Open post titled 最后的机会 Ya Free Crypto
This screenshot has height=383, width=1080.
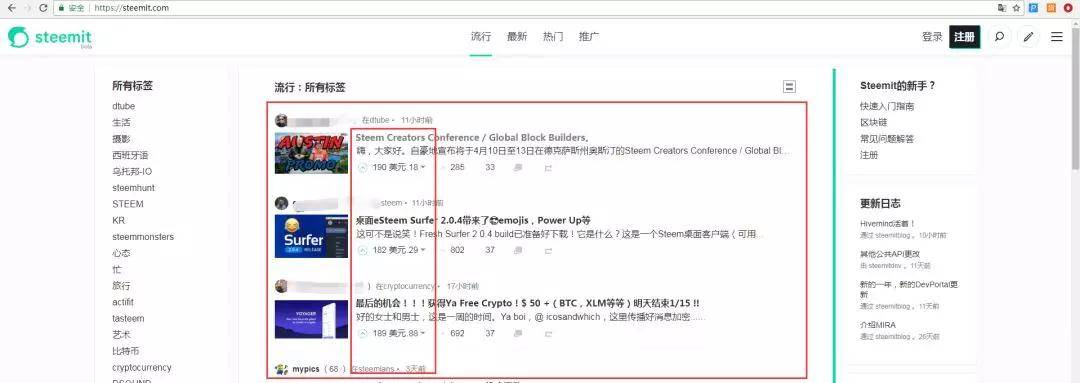coord(528,303)
